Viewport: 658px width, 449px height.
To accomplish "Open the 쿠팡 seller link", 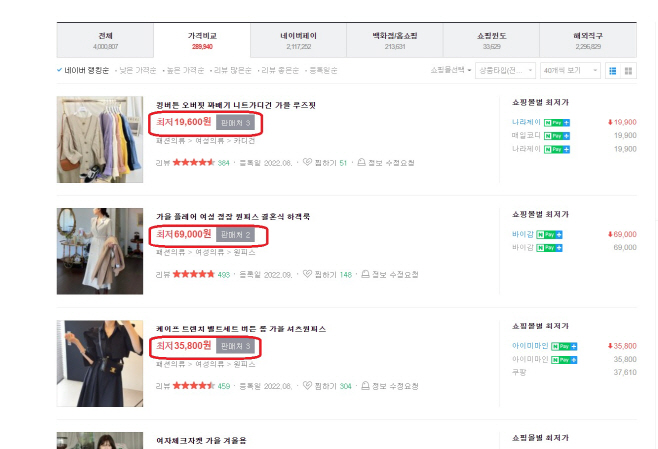I will (x=519, y=372).
